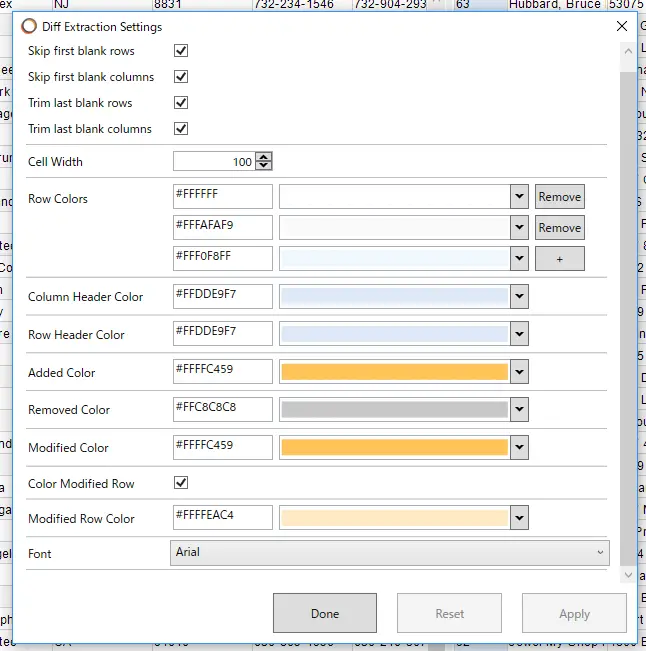The height and width of the screenshot is (651, 646).
Task: Edit Row Header Color hex field
Action: tap(223, 333)
